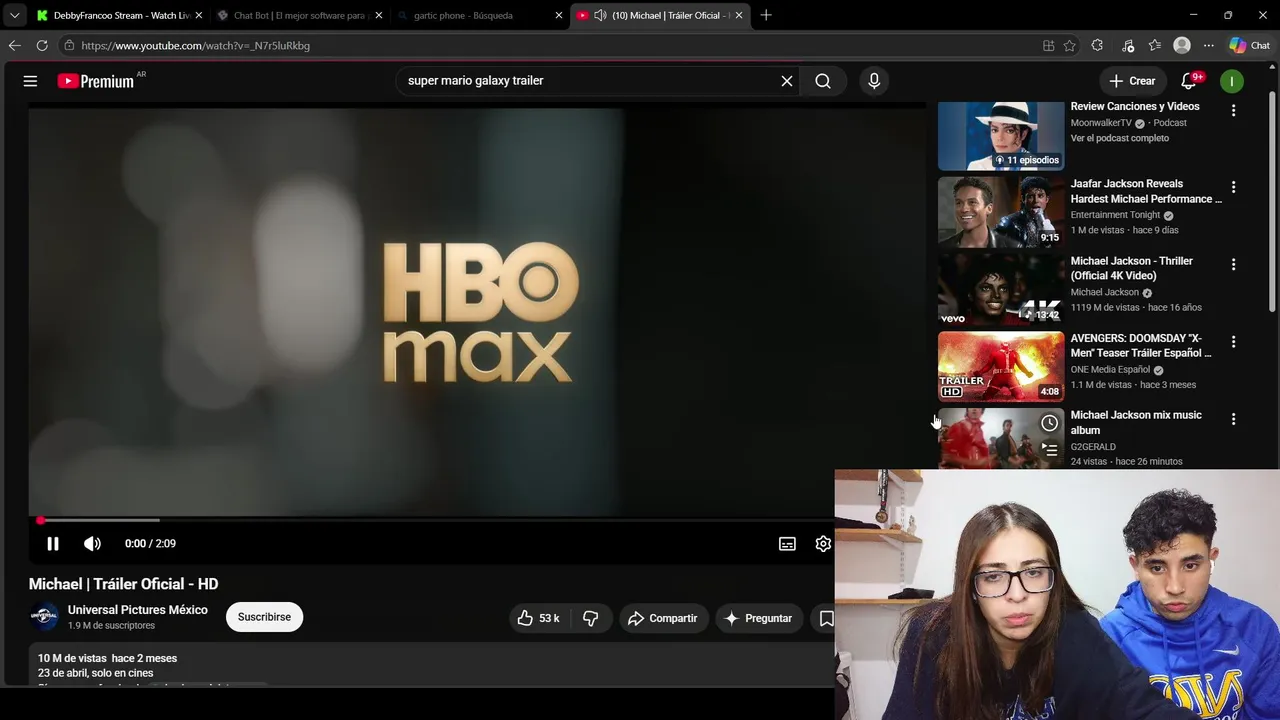Go back in browser history
The width and height of the screenshot is (1280, 720).
click(14, 45)
